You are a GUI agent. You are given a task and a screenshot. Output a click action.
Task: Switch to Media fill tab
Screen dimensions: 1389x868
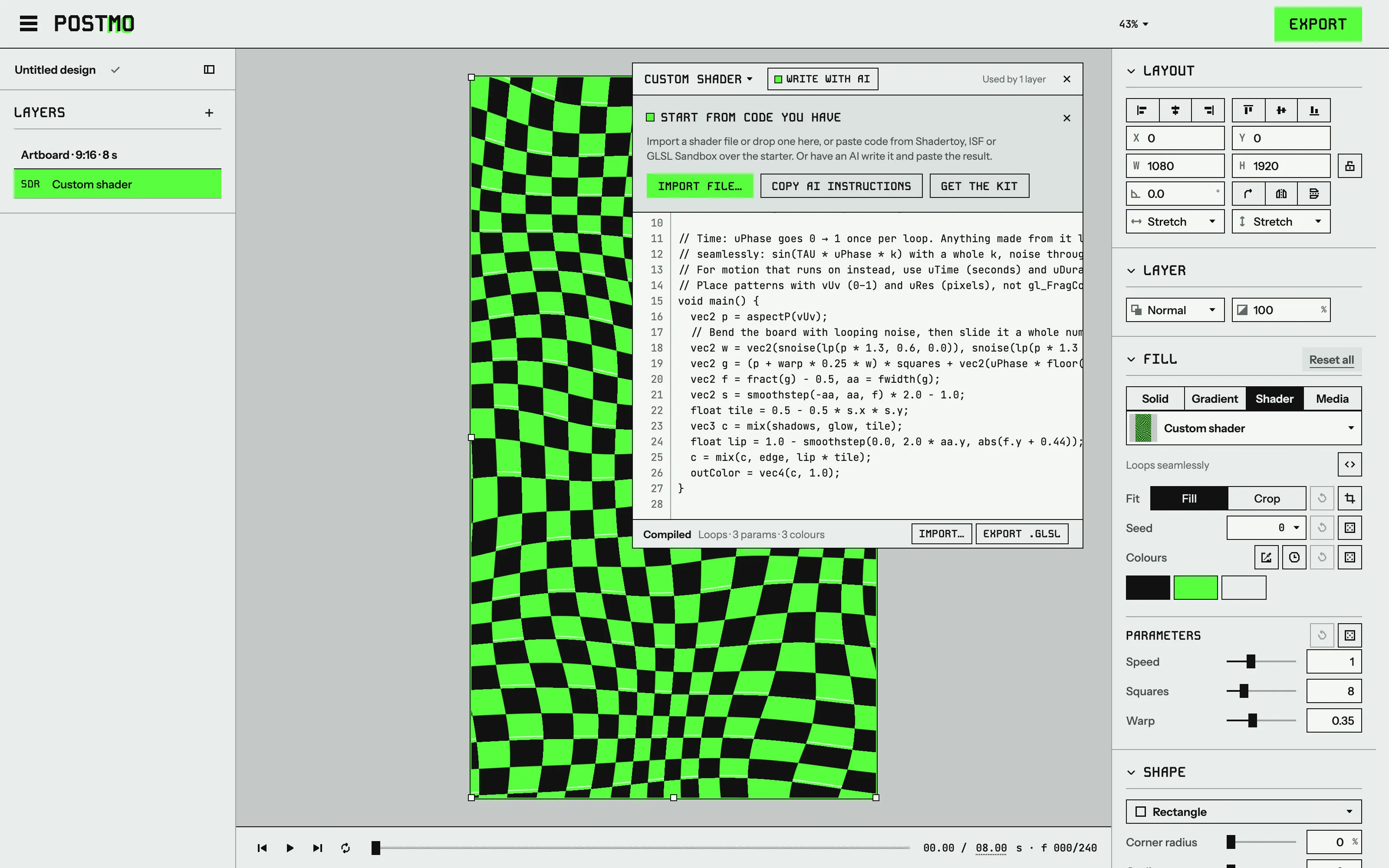1332,398
